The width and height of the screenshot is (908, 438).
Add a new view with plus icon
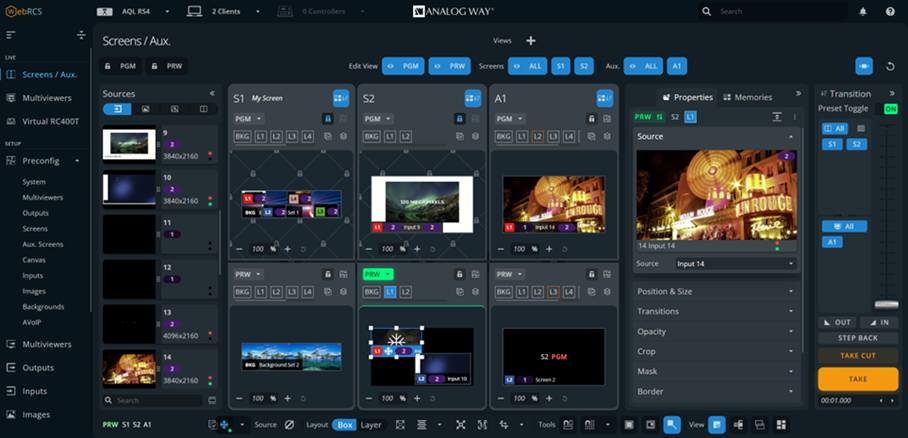(531, 41)
